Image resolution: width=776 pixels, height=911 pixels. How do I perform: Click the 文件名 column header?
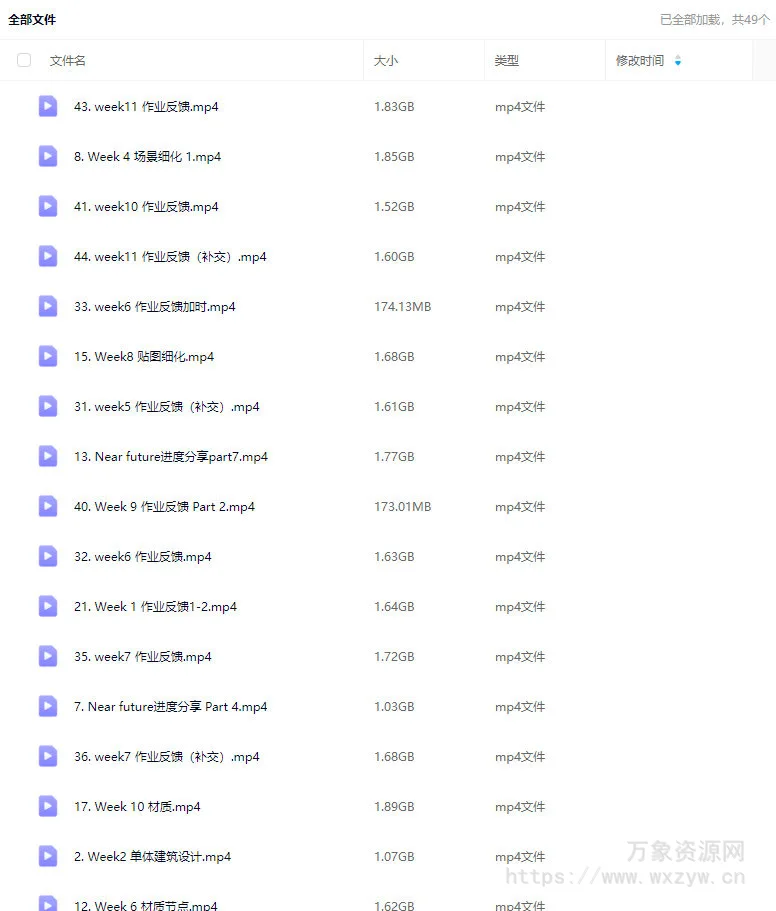(x=67, y=60)
